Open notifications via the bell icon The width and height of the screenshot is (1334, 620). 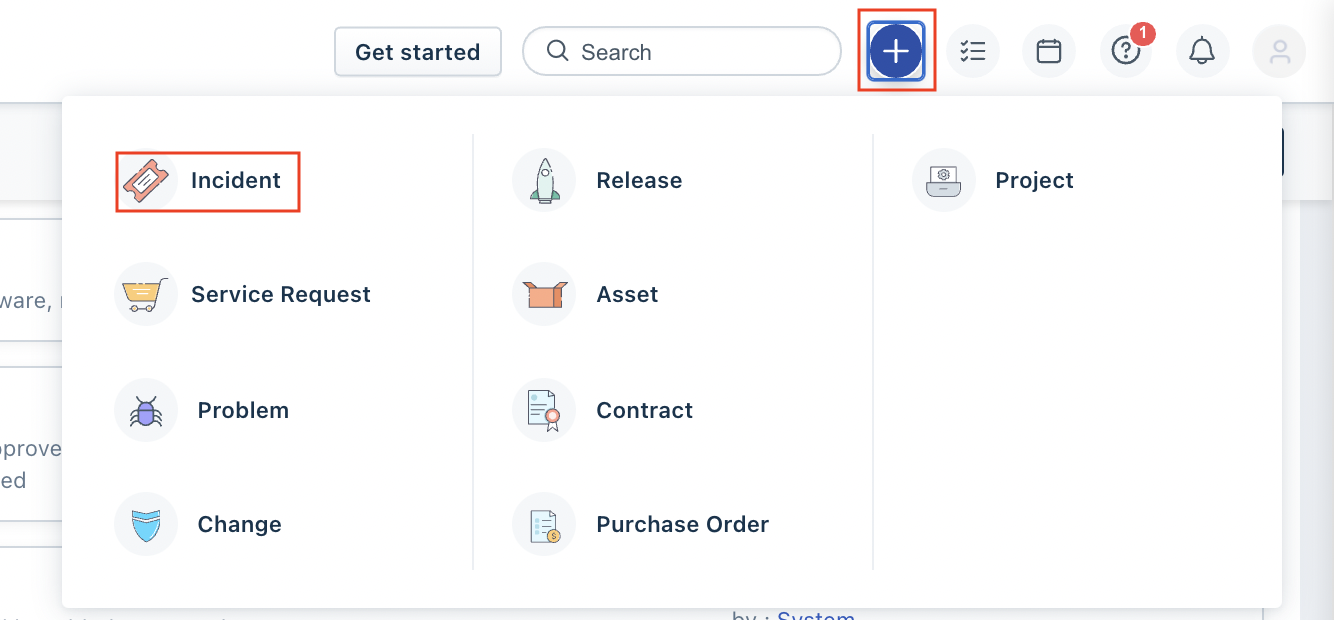coord(1202,50)
